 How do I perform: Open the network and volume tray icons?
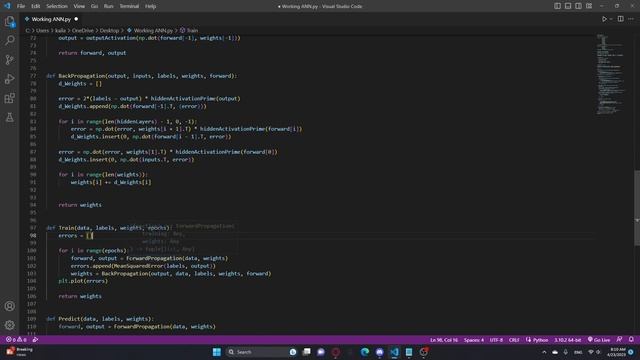click(x=594, y=352)
